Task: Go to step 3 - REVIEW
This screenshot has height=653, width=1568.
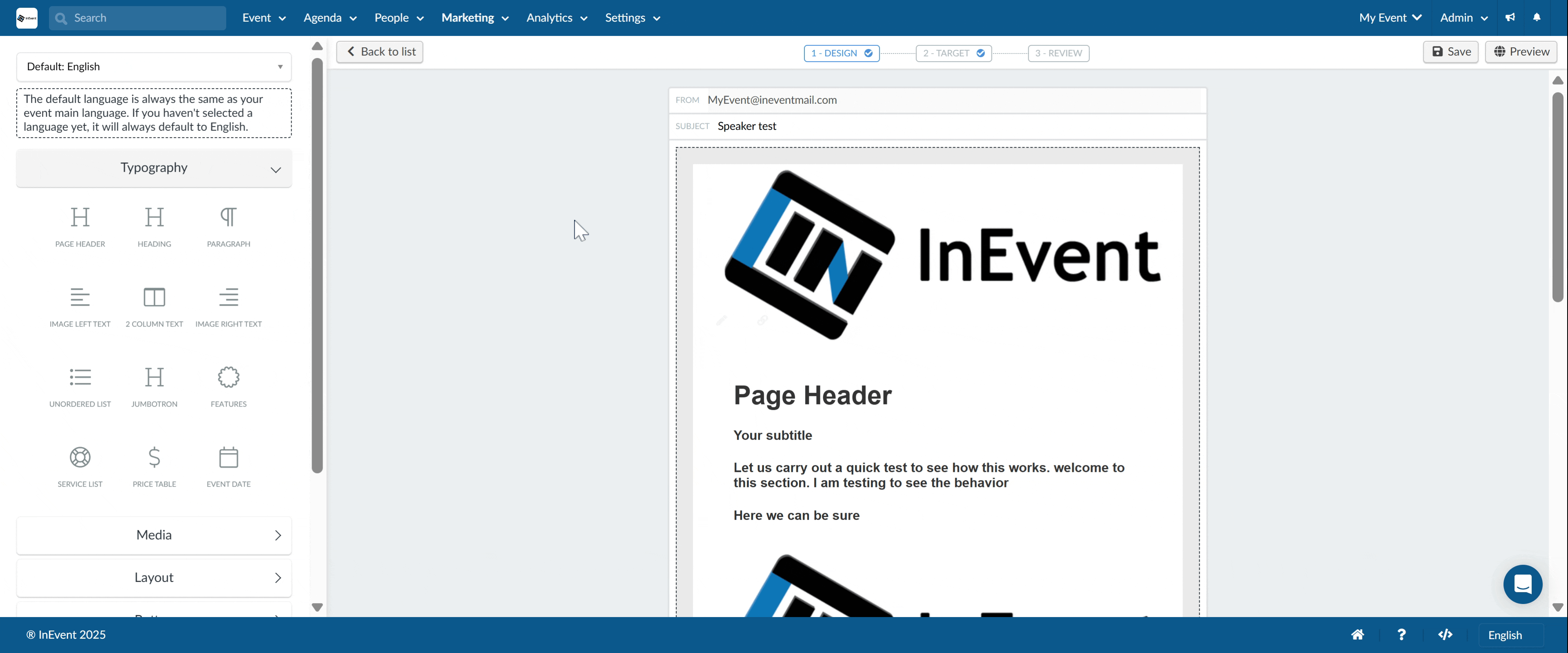Action: 1058,53
